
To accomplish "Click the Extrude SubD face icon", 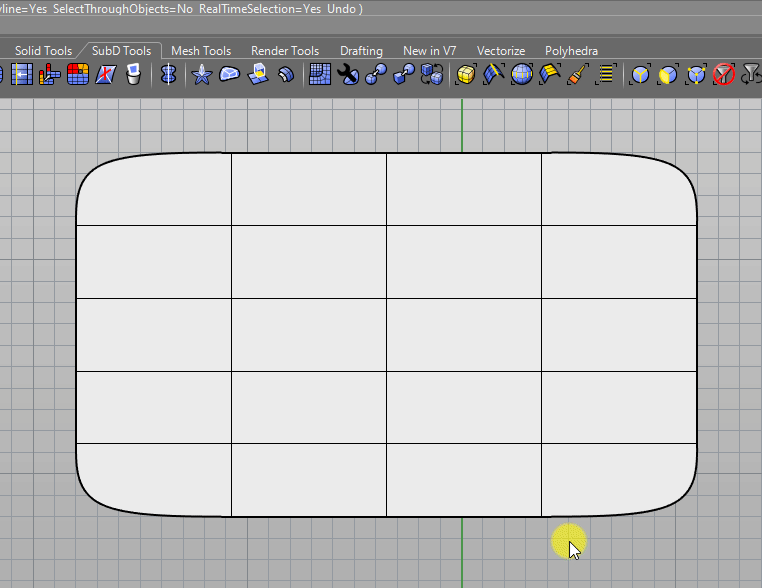I will 258,74.
